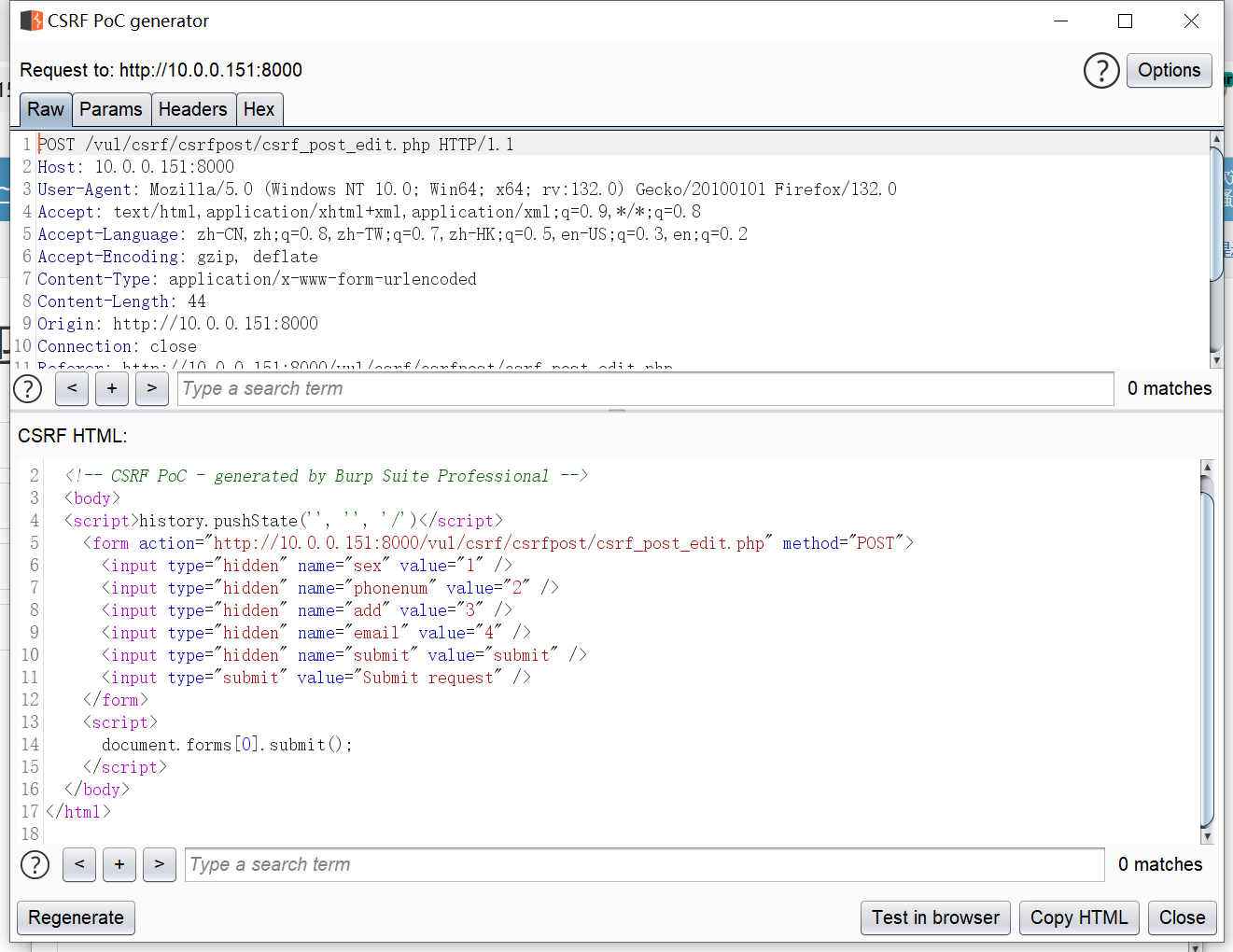Image resolution: width=1233 pixels, height=952 pixels.
Task: Go to next match in request search
Action: click(x=152, y=388)
